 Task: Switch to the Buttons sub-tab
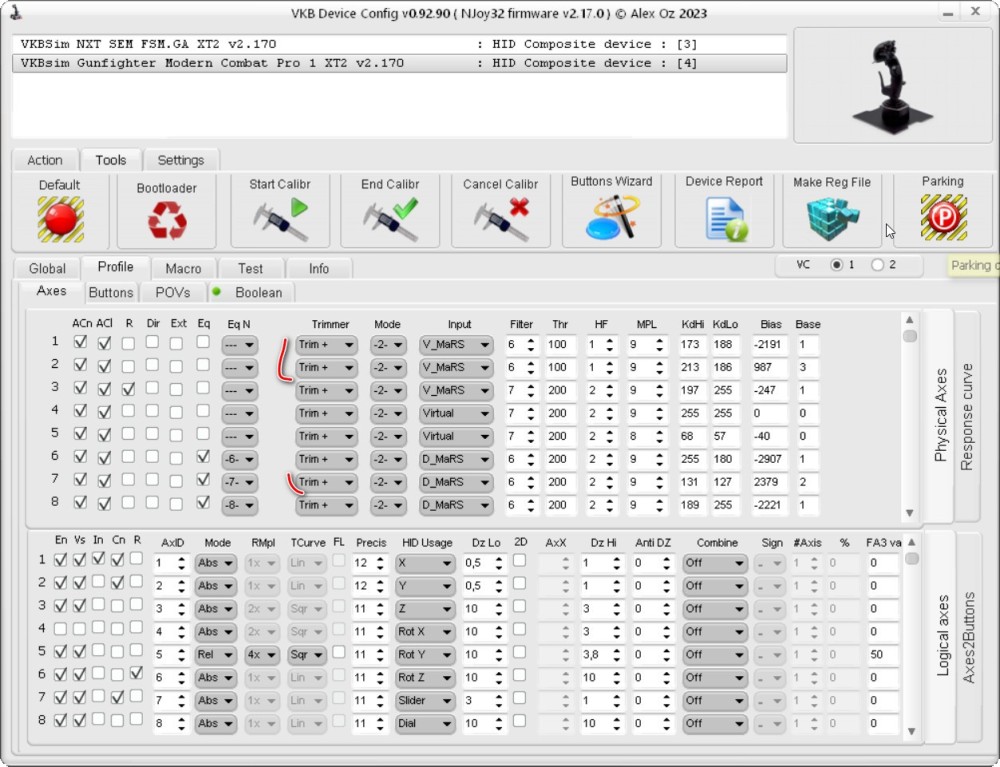point(111,293)
